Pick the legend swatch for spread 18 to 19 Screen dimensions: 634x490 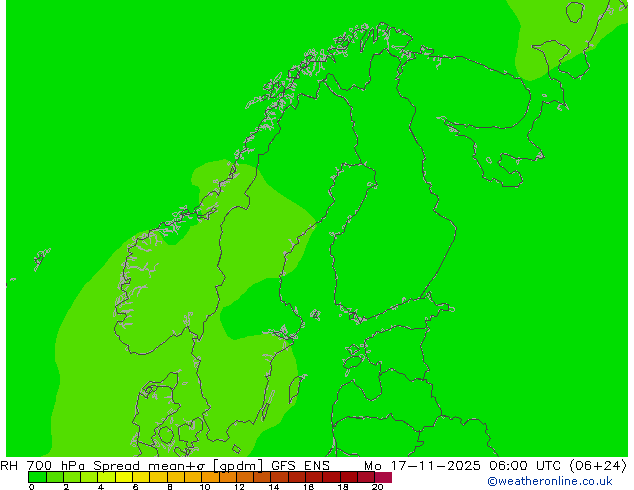point(349,477)
